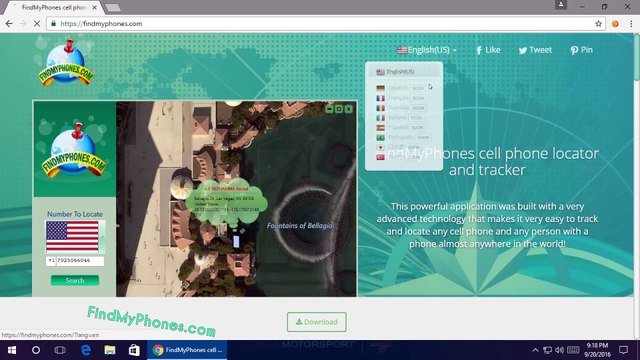Choose English(US) in the language list

point(404,72)
